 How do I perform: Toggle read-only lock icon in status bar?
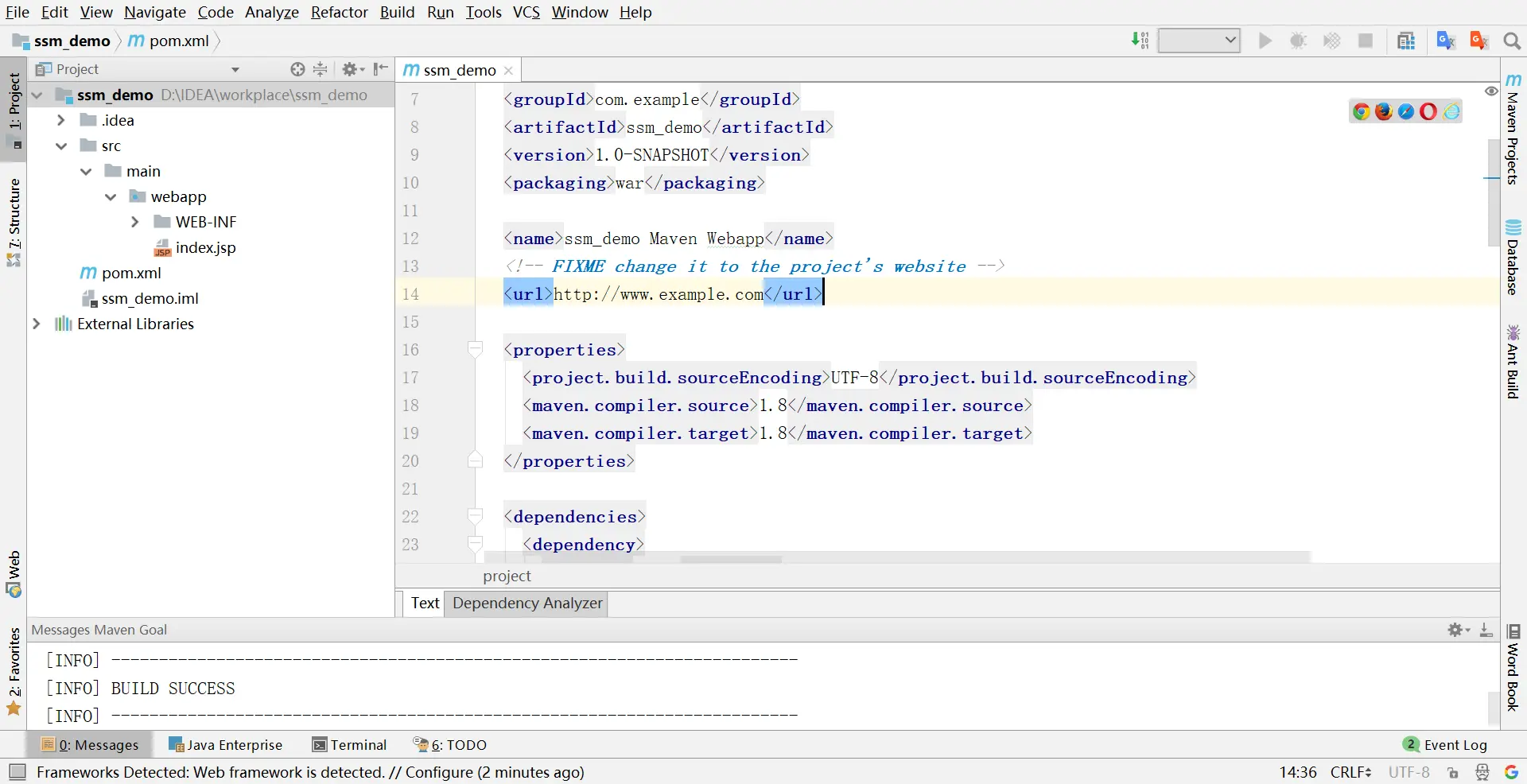pos(1453,773)
